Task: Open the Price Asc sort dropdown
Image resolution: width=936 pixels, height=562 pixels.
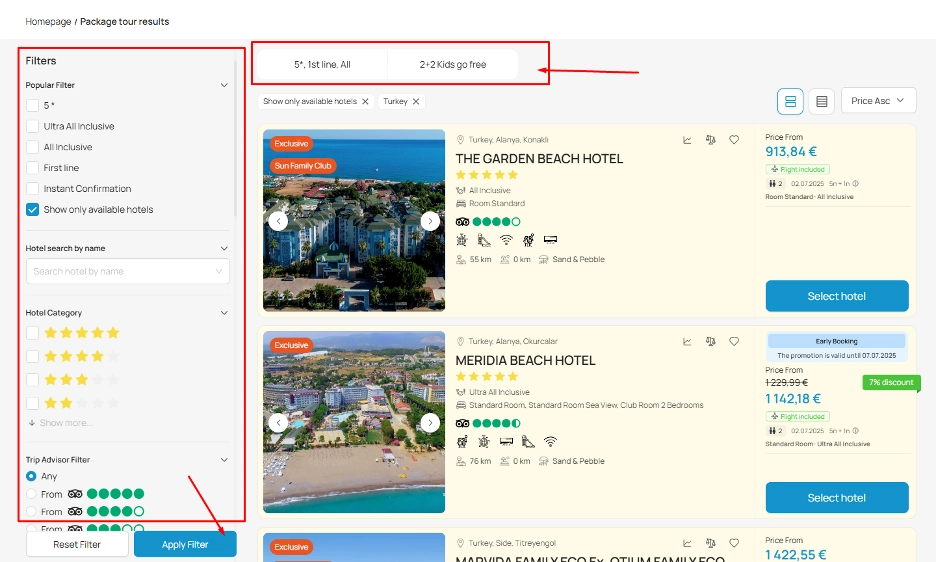Action: coord(878,101)
